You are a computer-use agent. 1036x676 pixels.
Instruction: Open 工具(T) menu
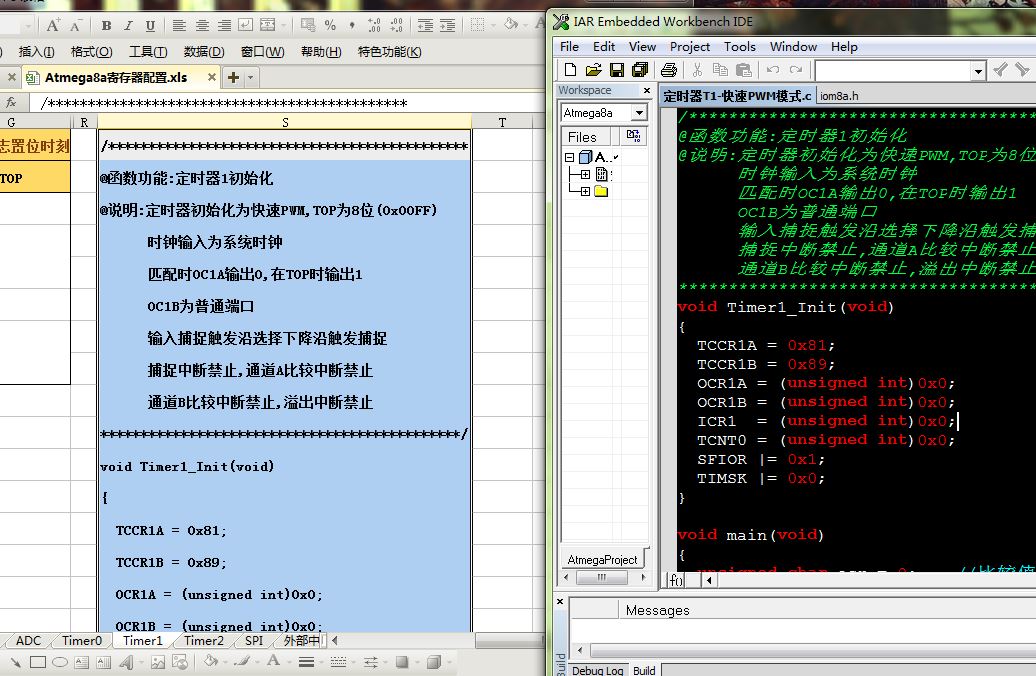[148, 52]
